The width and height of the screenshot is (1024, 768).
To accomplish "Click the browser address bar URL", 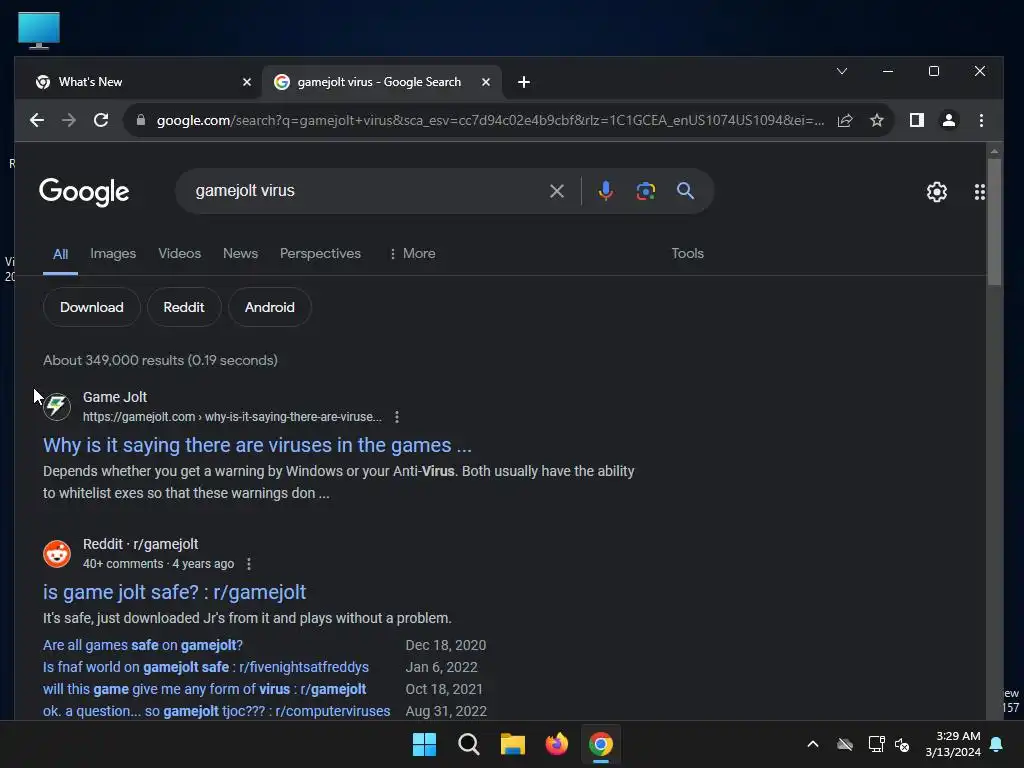I will click(x=490, y=120).
